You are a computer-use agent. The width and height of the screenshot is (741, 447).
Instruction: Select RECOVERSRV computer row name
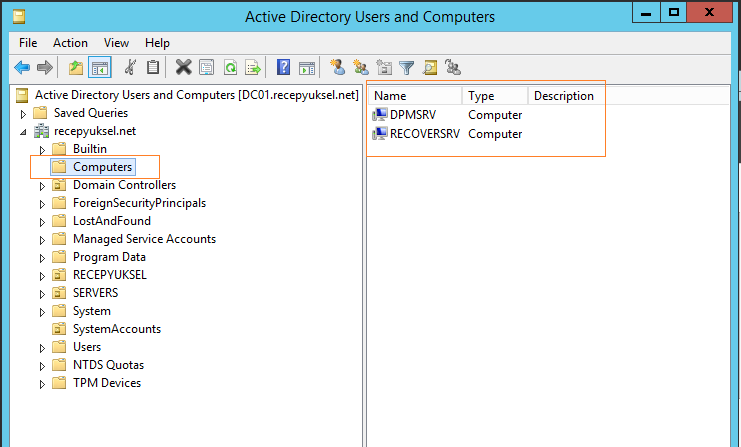coord(424,134)
